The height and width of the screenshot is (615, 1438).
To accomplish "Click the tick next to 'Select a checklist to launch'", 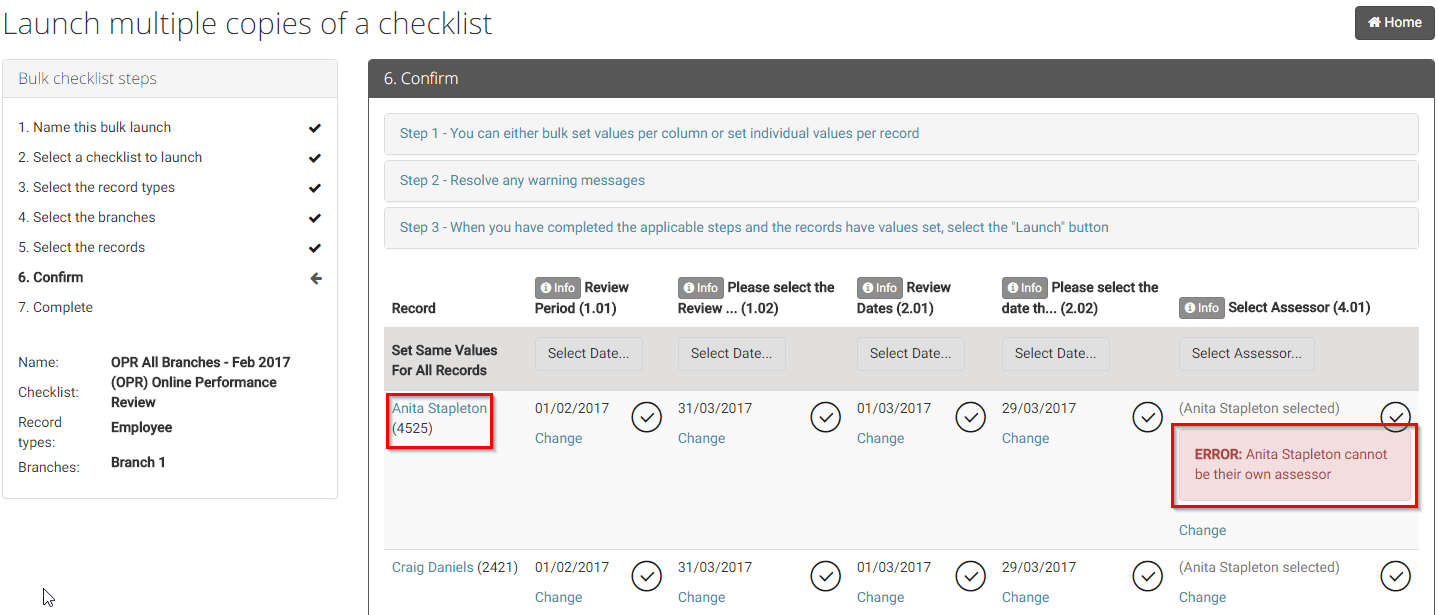I will [315, 158].
